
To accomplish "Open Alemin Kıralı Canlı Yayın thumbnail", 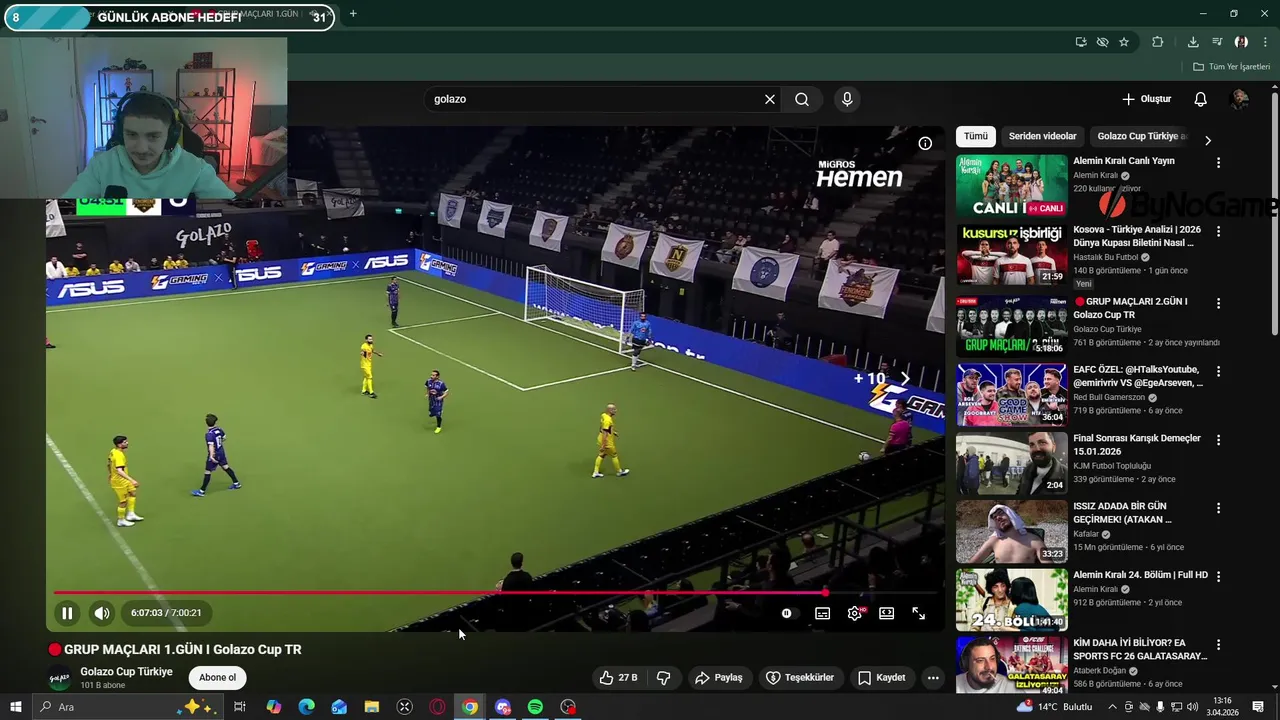I will (x=1011, y=186).
